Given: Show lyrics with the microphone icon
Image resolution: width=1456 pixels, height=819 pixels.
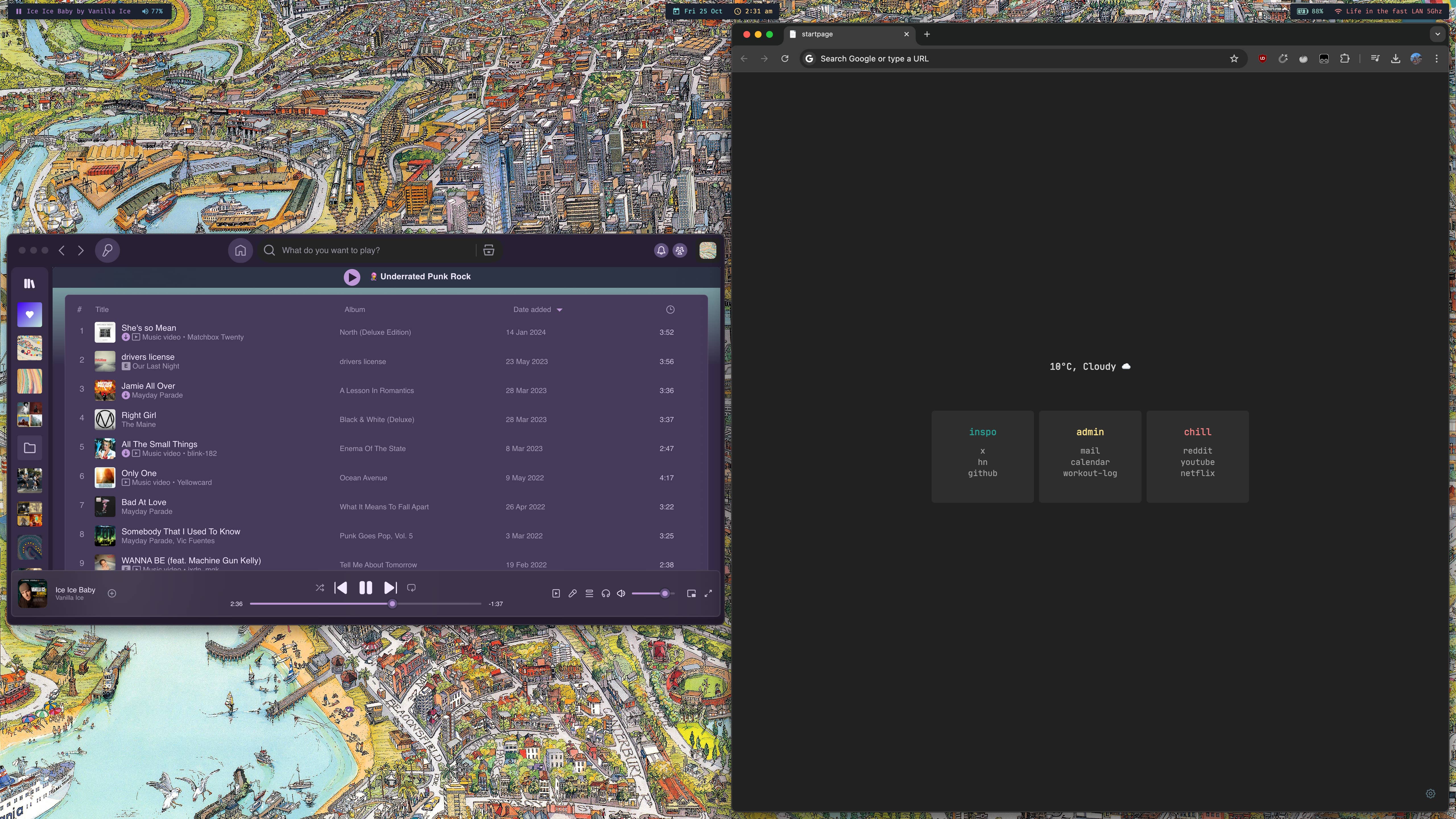Looking at the screenshot, I should (572, 593).
